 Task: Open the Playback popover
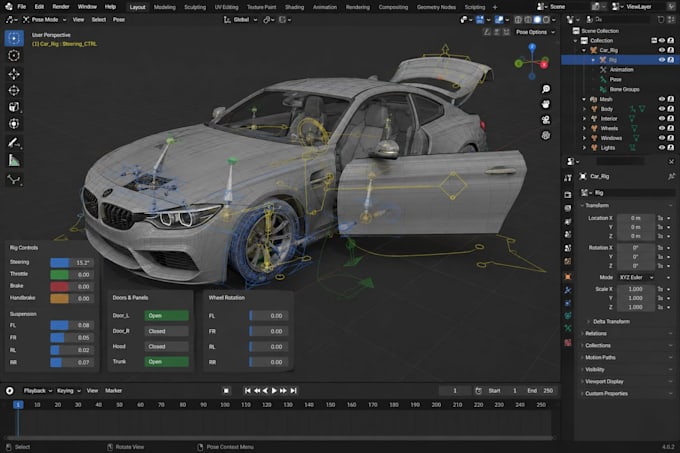tap(37, 391)
